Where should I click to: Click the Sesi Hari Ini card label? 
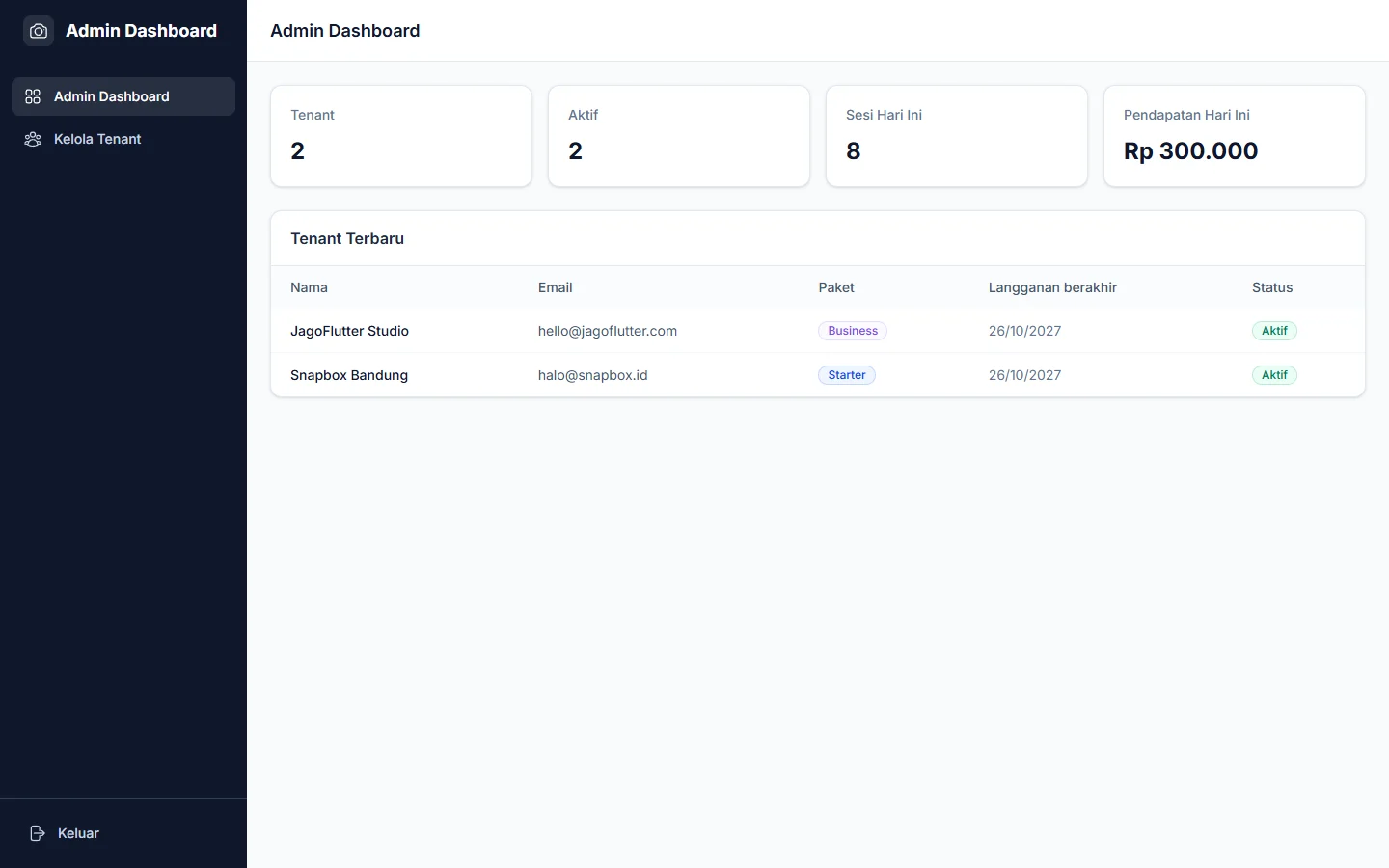pos(884,115)
